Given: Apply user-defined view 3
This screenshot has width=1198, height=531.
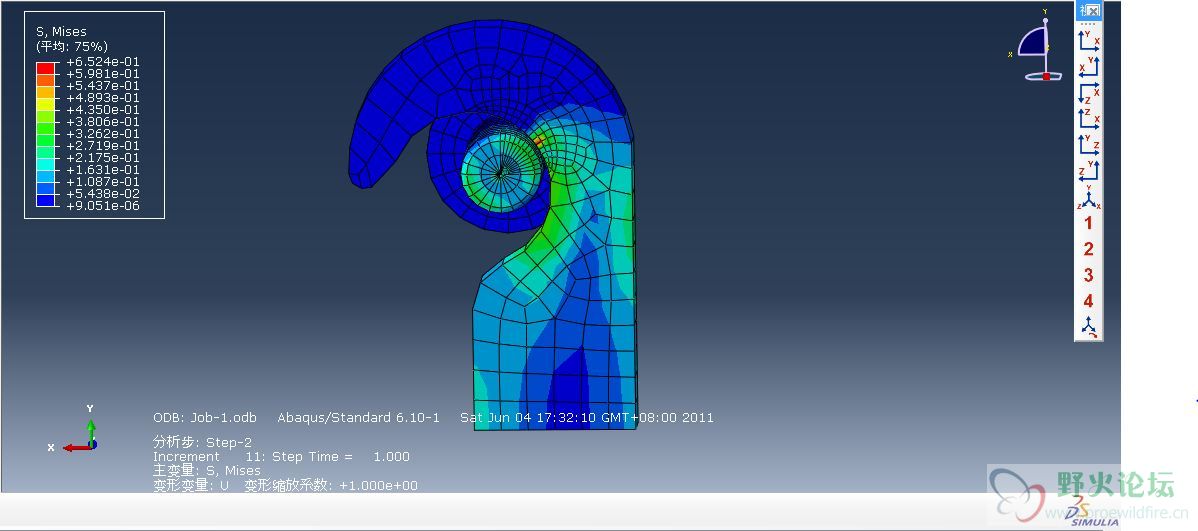Looking at the screenshot, I should [1089, 275].
